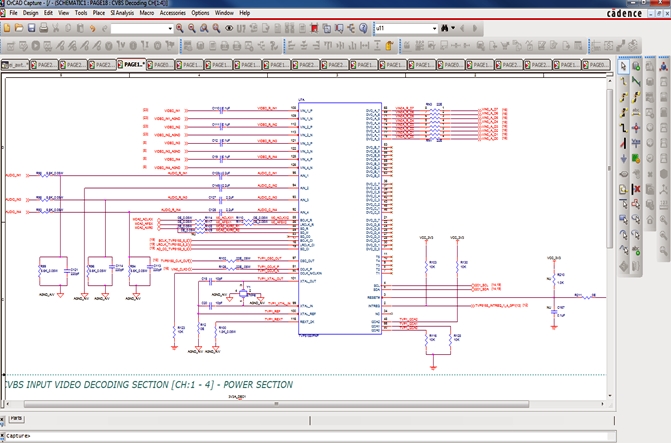Screen dimensions: 671x443
Task: Click the PSpice run simulation play icon
Action: 36,45
